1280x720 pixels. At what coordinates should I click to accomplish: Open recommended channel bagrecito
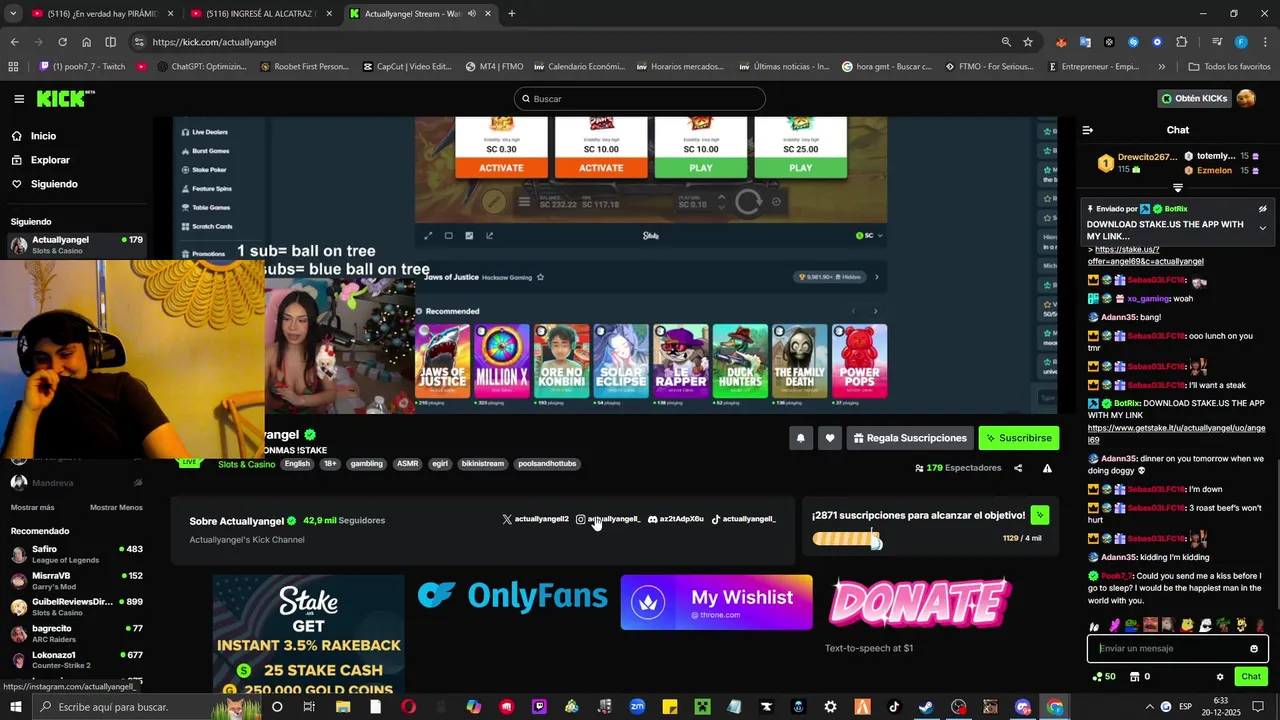coord(76,634)
